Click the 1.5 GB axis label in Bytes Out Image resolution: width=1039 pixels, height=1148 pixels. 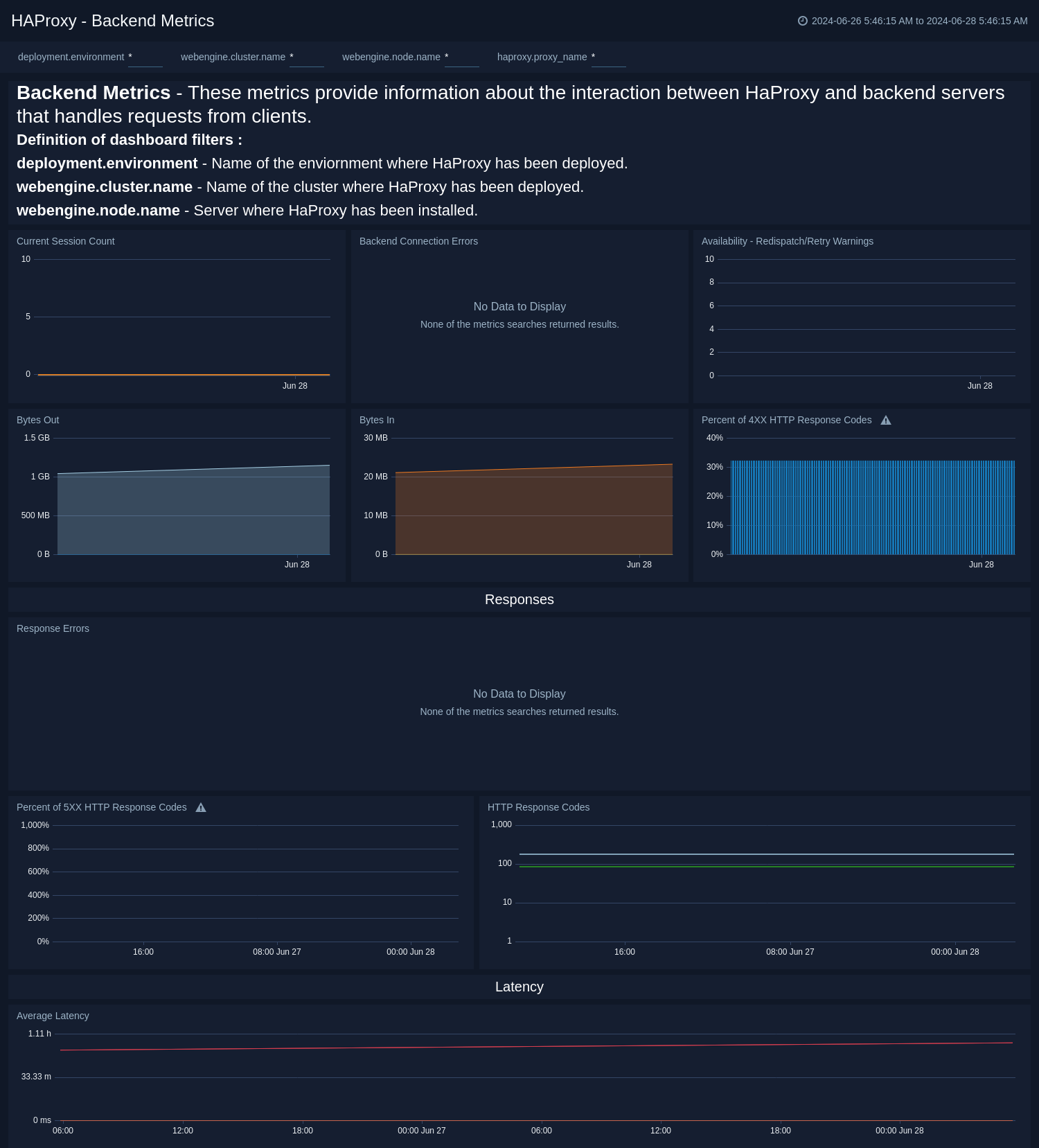[x=37, y=438]
